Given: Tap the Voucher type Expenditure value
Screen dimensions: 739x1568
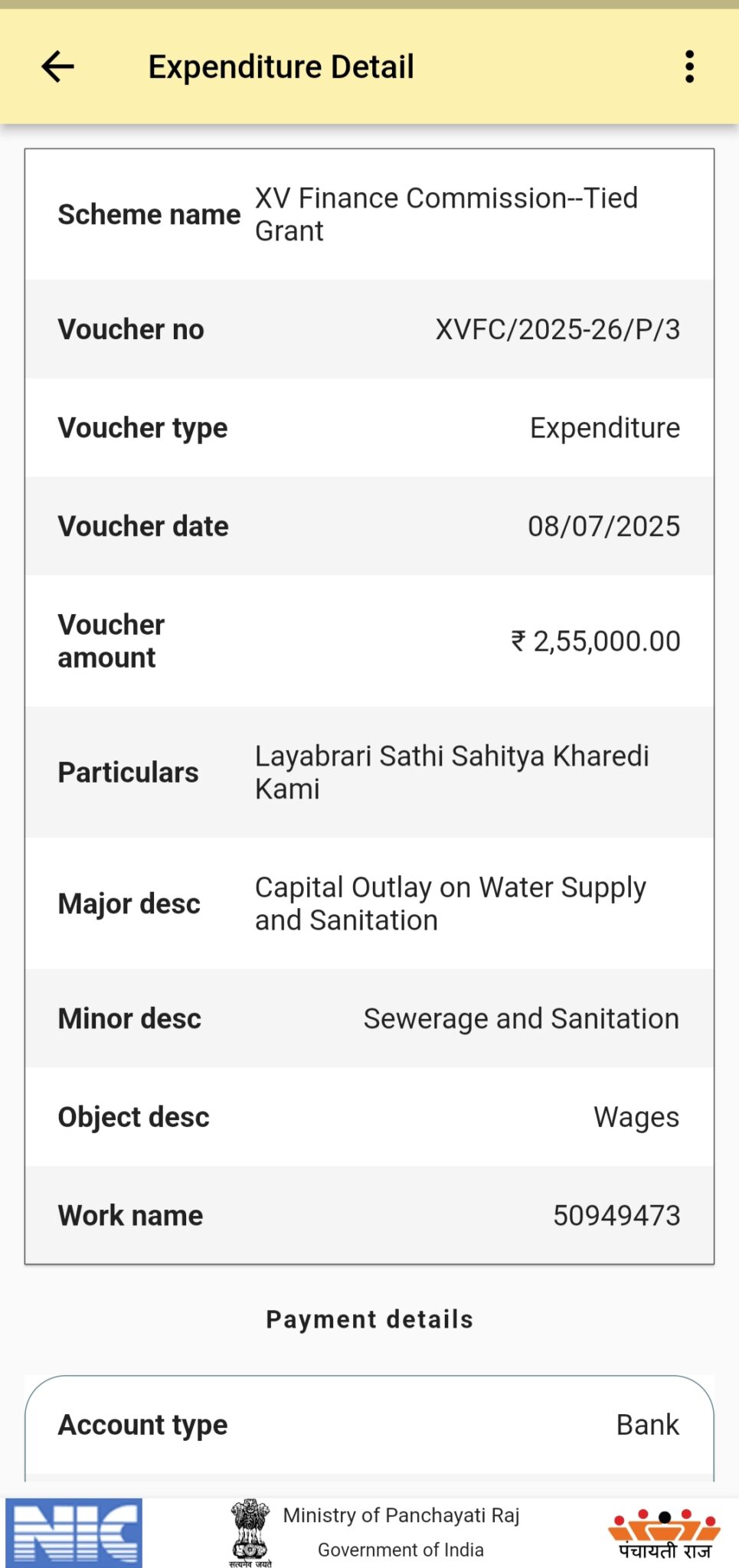Looking at the screenshot, I should (605, 428).
